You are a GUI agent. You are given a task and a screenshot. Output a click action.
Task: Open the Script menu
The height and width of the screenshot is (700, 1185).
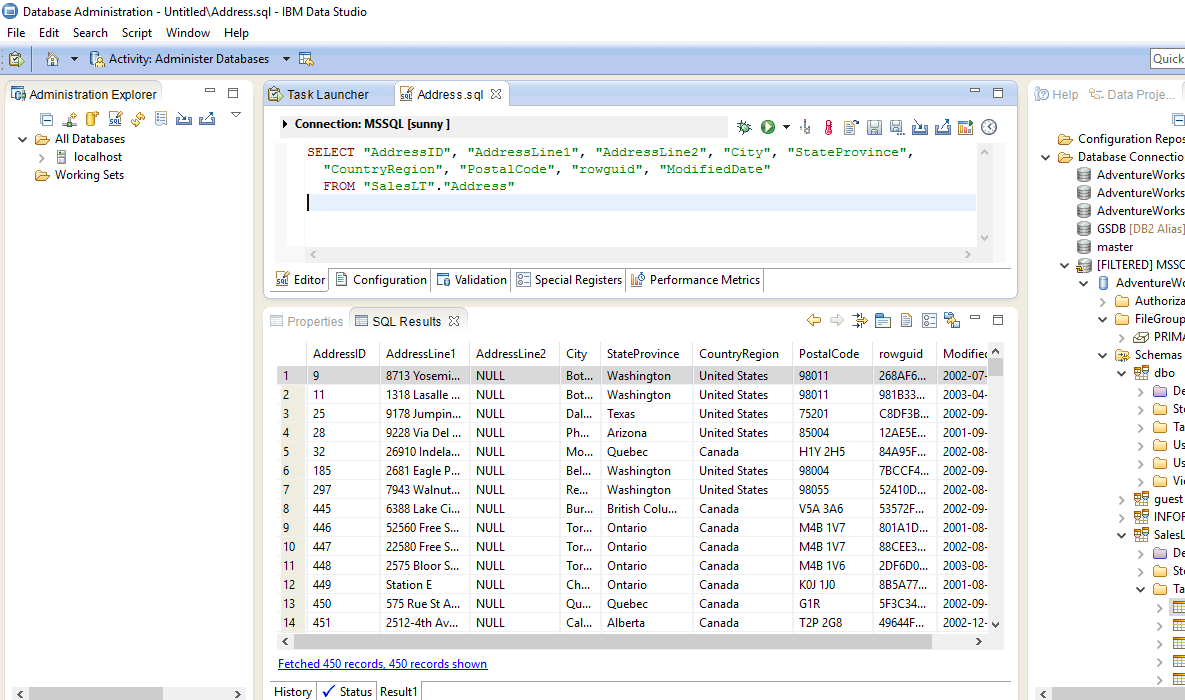[136, 32]
